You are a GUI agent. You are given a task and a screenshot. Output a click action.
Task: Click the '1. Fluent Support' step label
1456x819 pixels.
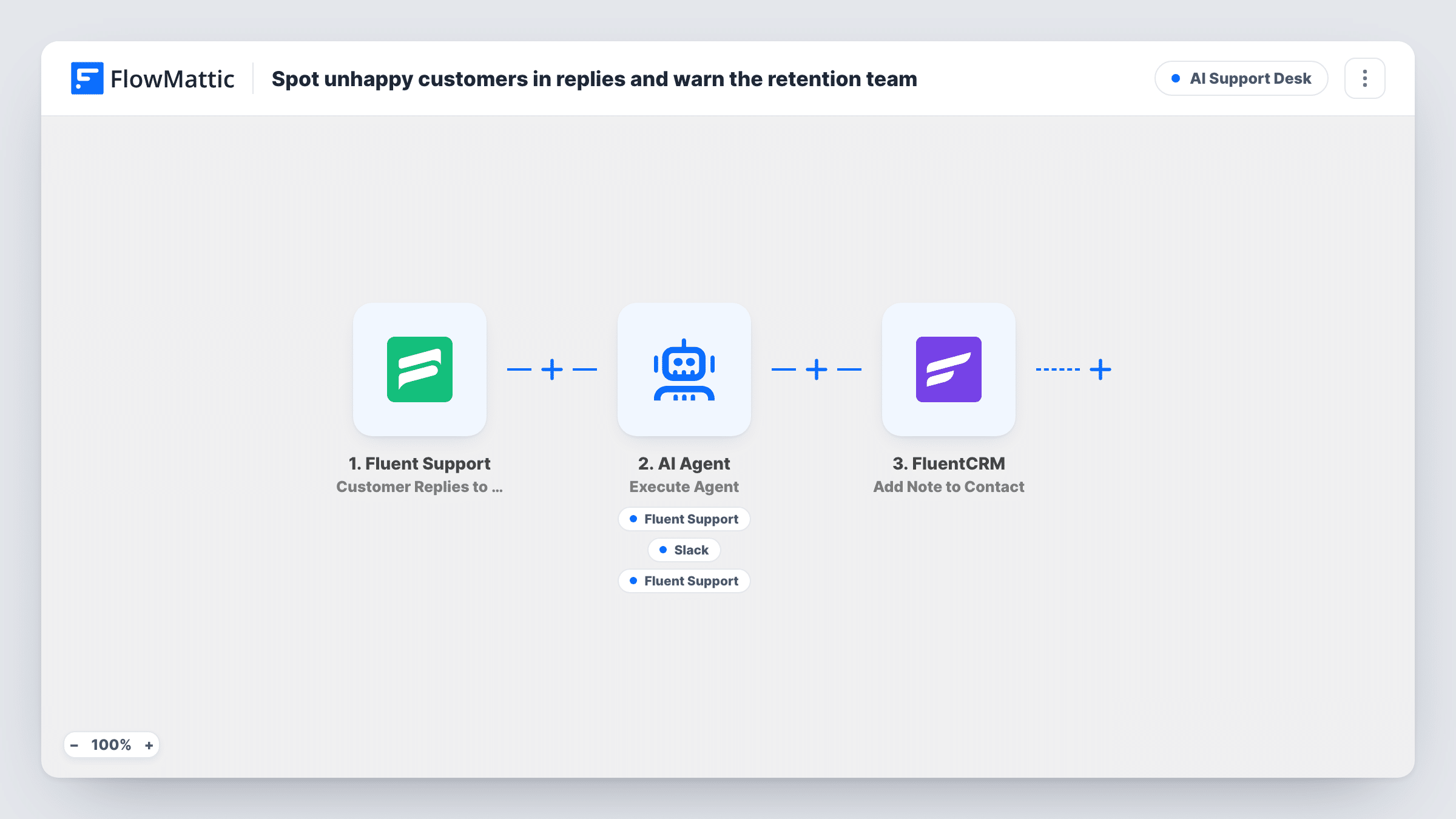point(420,463)
